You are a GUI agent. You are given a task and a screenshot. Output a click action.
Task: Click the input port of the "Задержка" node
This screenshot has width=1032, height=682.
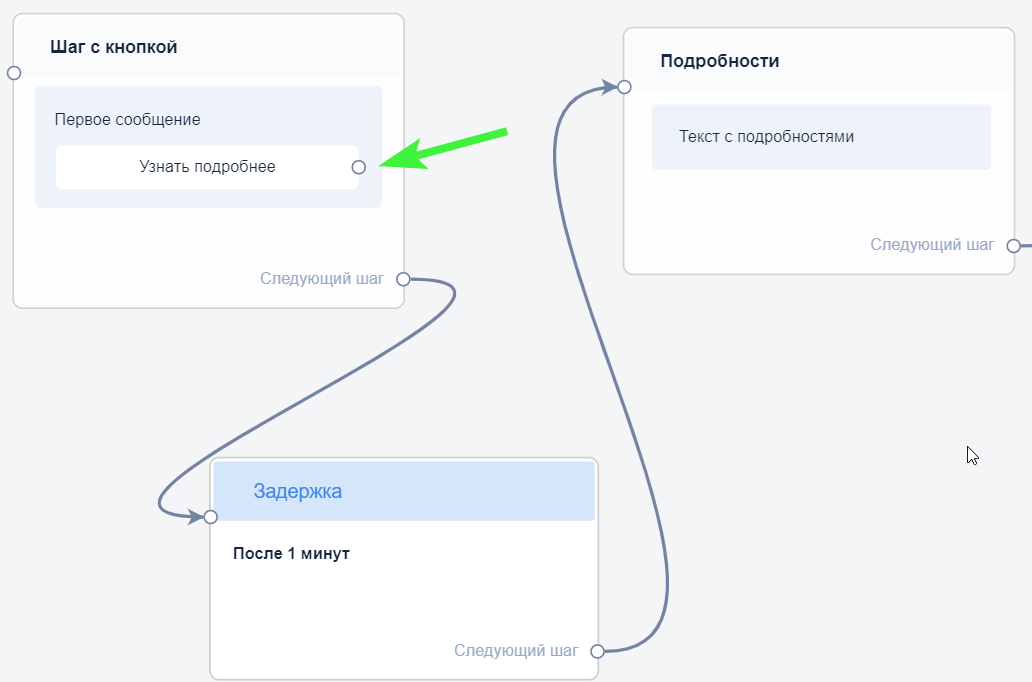click(x=210, y=517)
